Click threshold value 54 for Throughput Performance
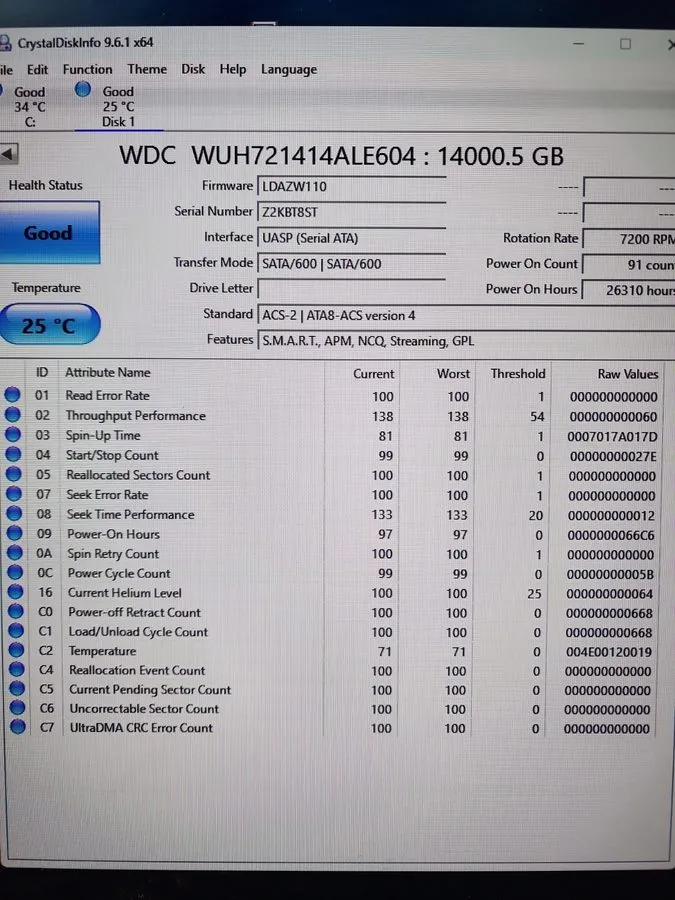 tap(537, 417)
